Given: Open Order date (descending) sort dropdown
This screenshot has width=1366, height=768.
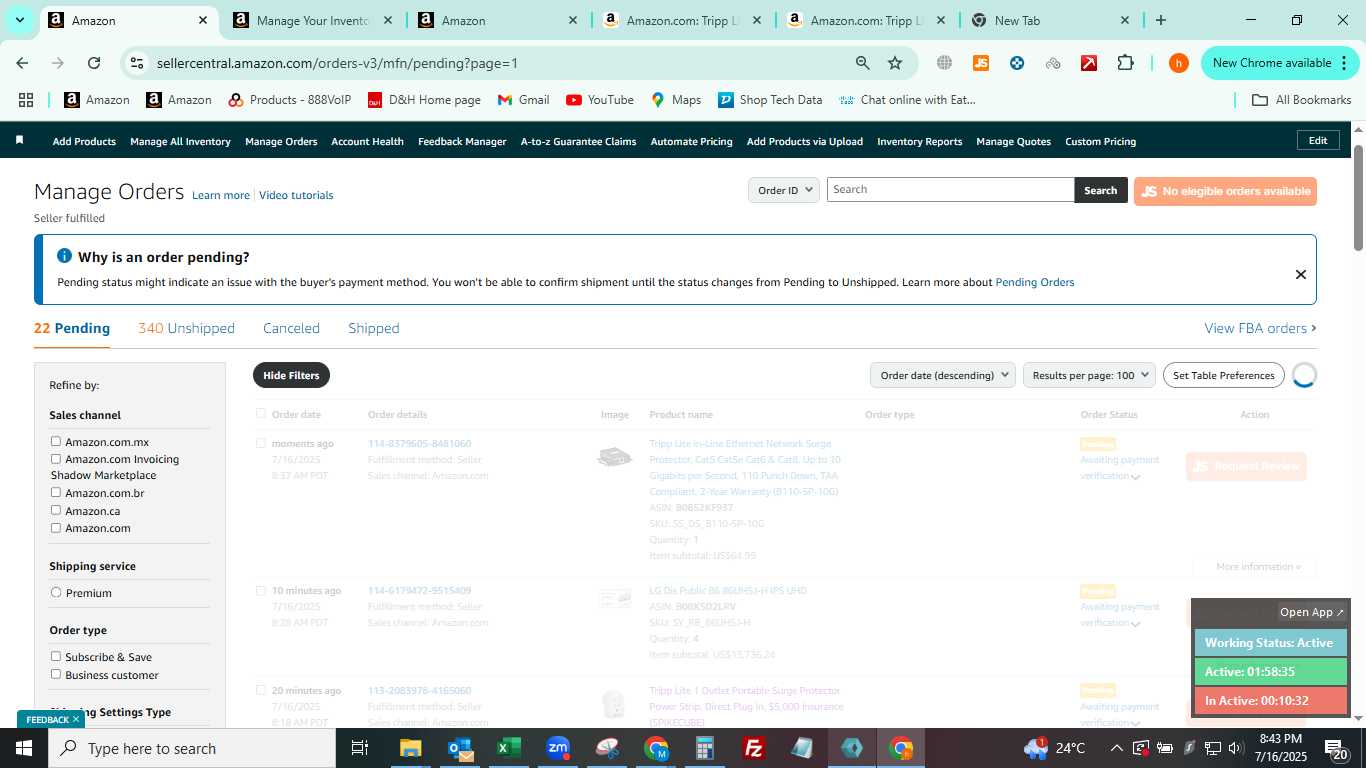Looking at the screenshot, I should pos(943,375).
